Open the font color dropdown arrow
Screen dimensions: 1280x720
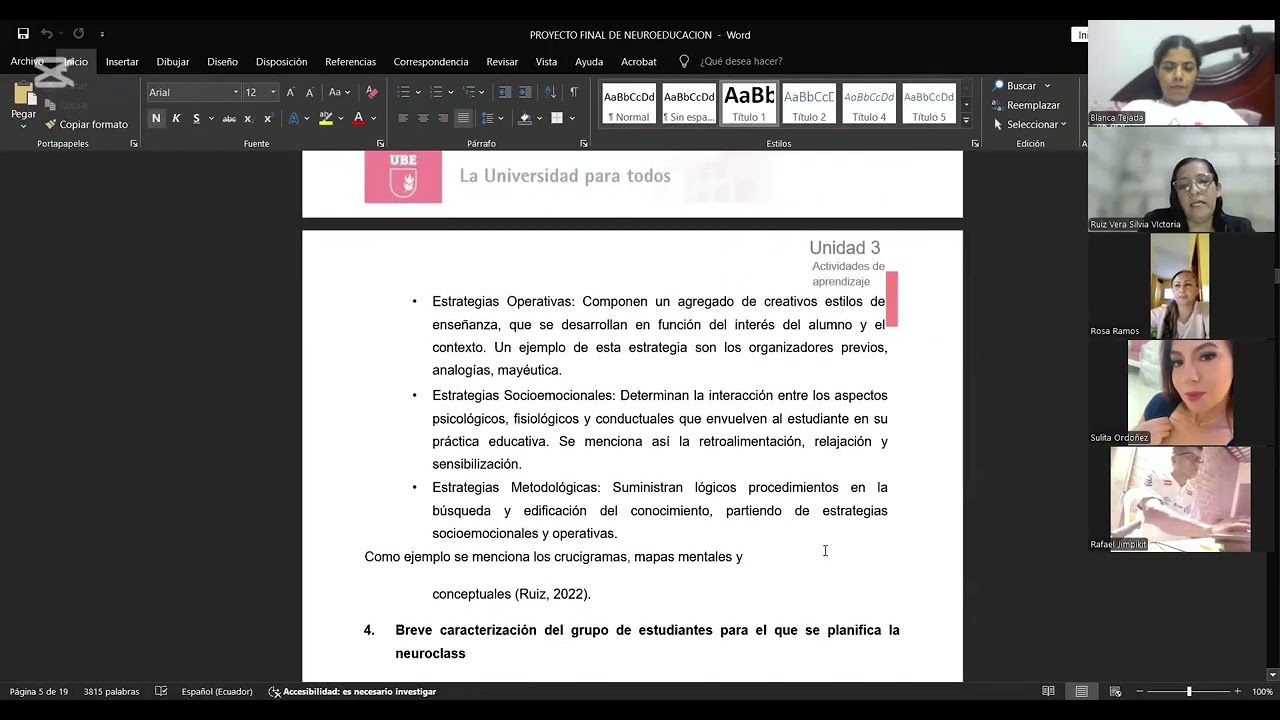click(373, 118)
